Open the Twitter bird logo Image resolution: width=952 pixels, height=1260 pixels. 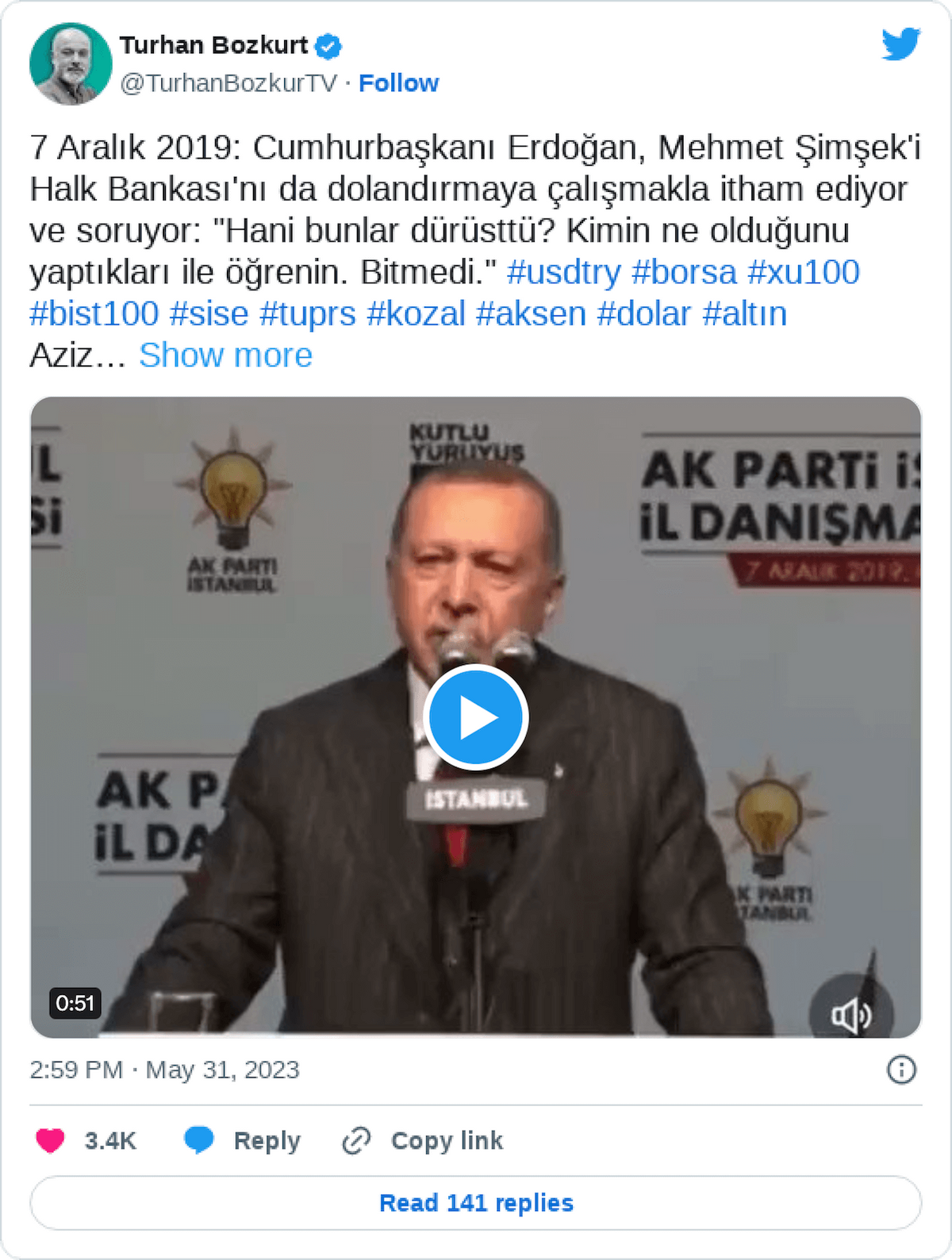tap(901, 44)
